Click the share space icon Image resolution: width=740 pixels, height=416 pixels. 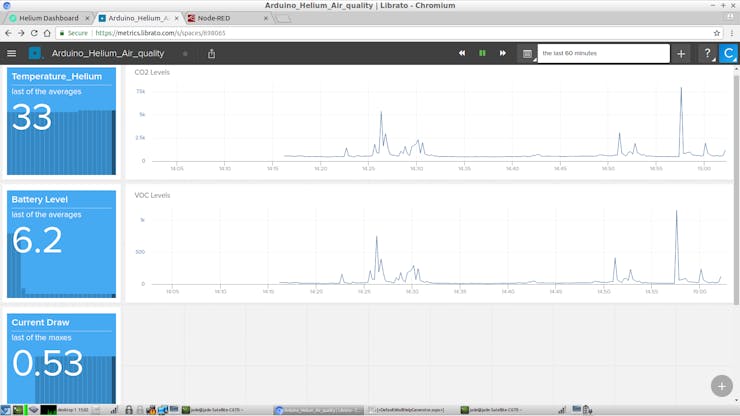pos(211,53)
